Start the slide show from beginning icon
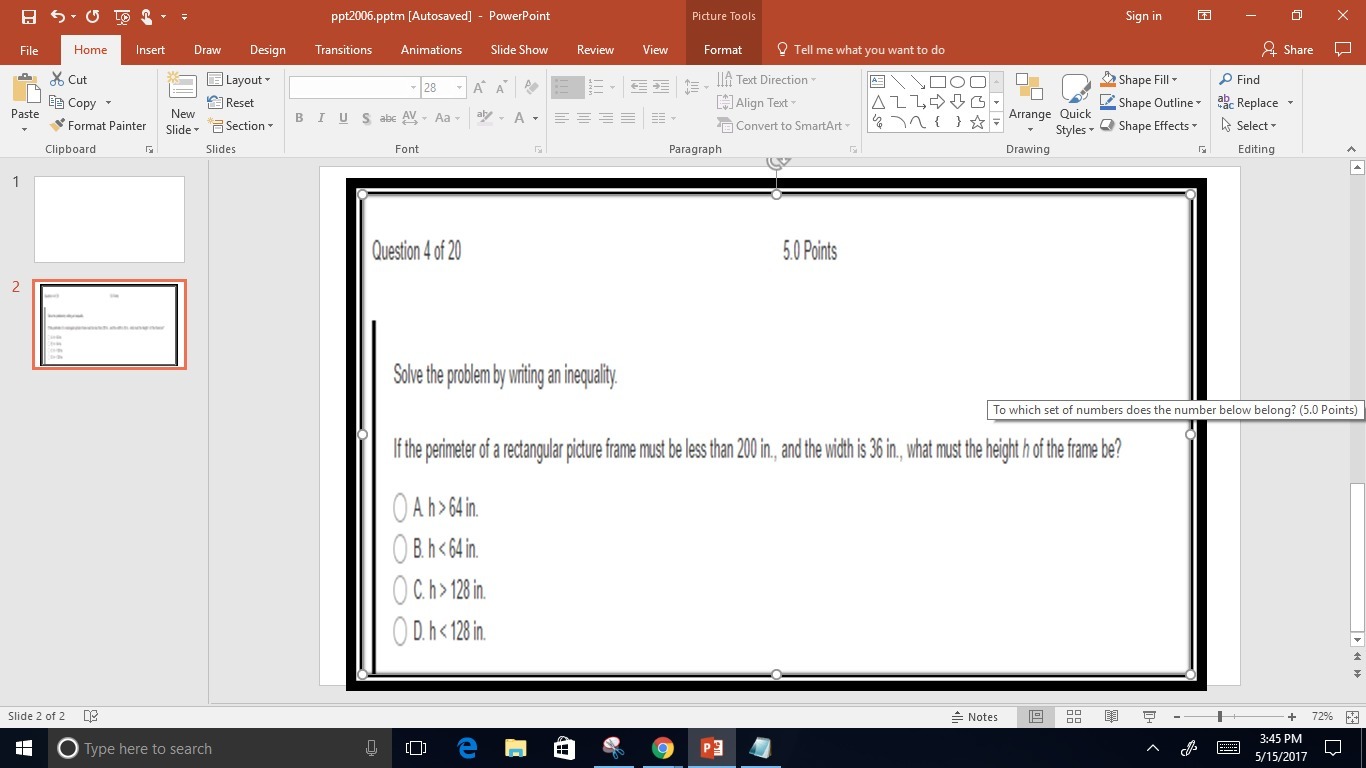Screen dimensions: 1366x768 (x=122, y=16)
